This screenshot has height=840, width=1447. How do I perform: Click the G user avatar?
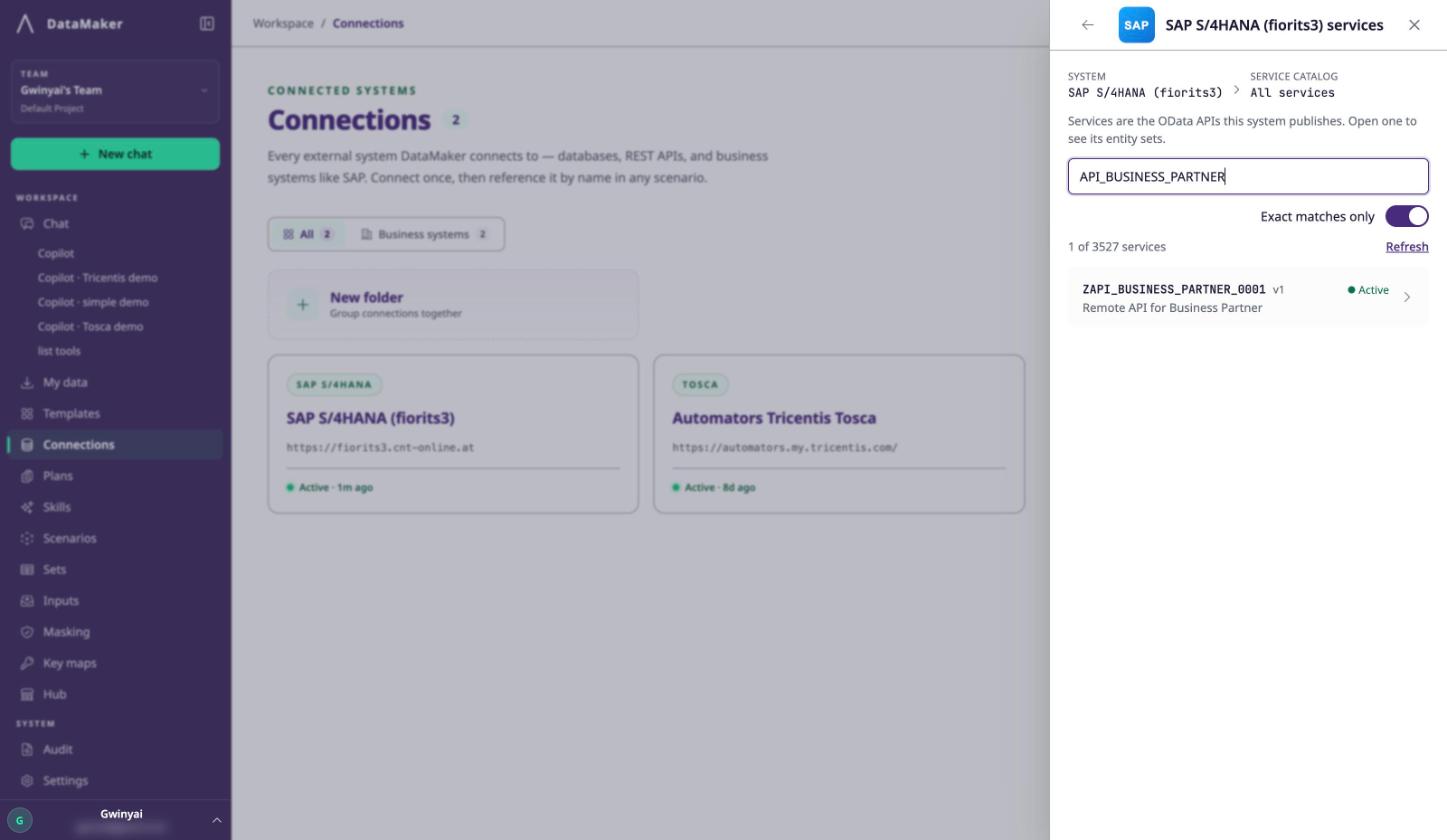click(x=19, y=820)
